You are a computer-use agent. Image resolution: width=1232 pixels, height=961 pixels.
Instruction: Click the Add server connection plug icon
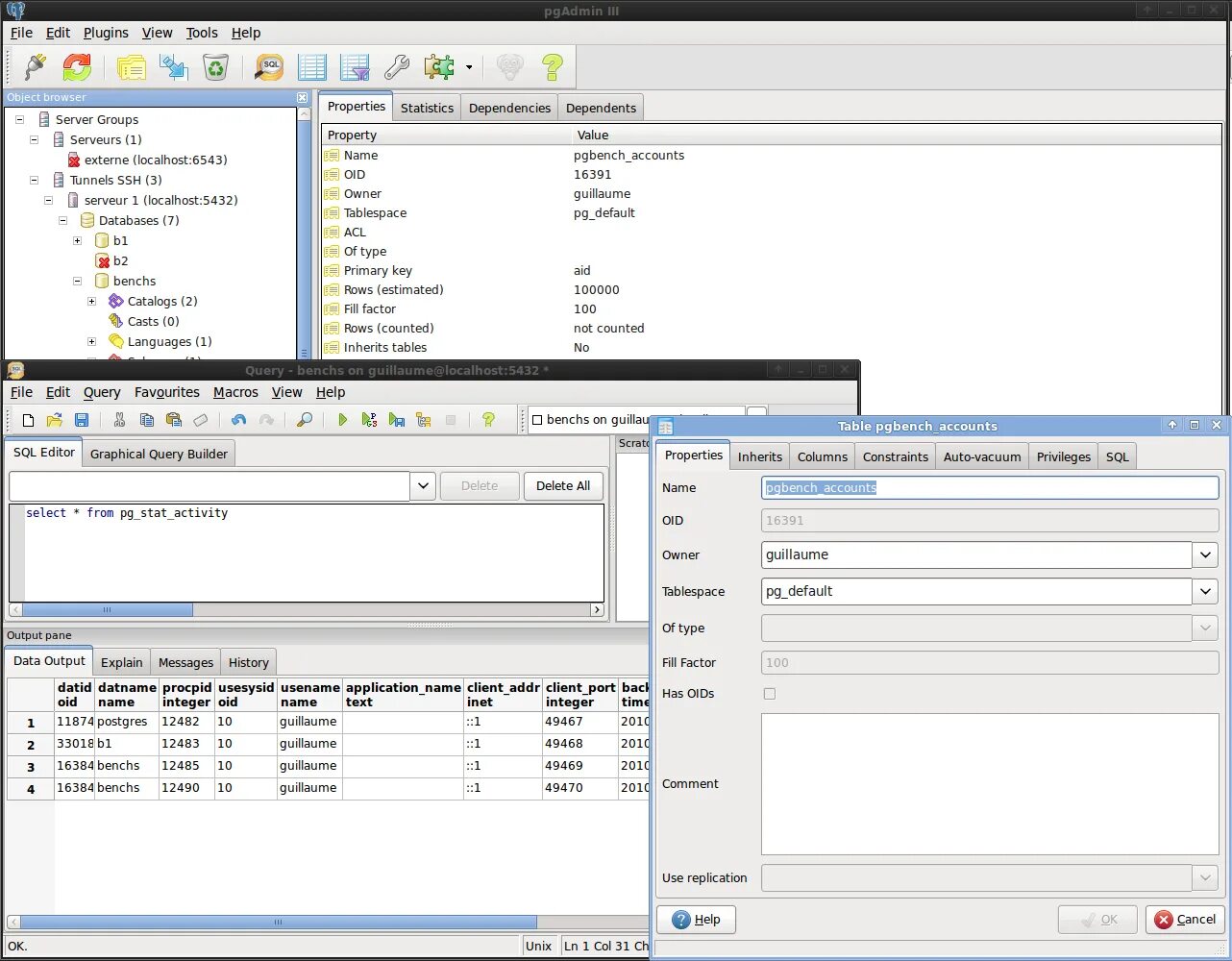click(36, 67)
